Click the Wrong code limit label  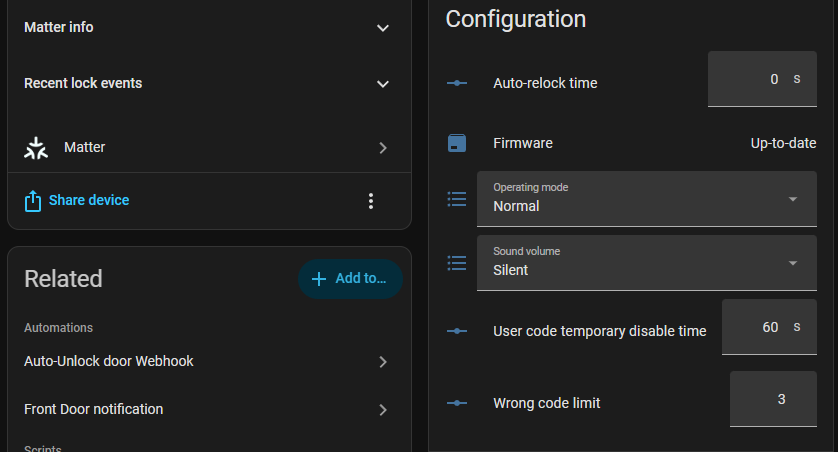coord(547,403)
